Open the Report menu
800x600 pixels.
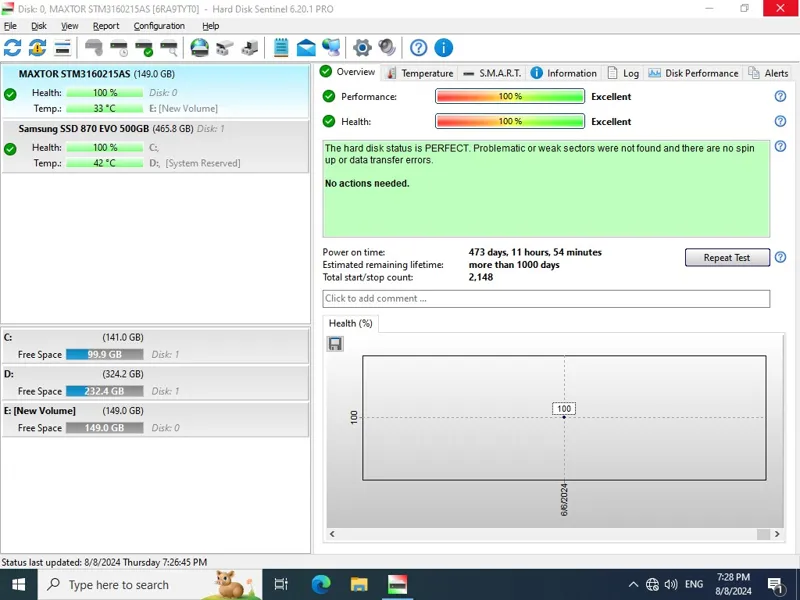coord(106,26)
